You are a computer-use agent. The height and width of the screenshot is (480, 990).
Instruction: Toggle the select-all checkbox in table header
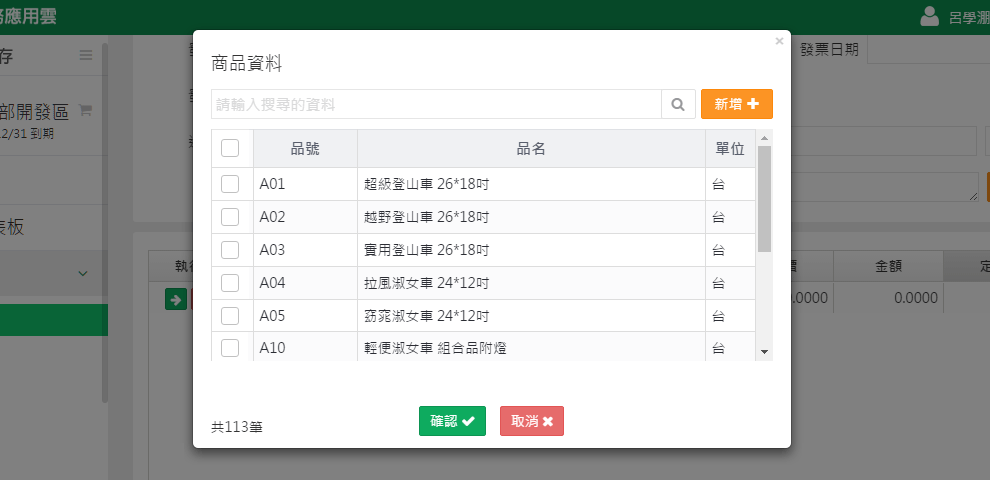coord(230,148)
